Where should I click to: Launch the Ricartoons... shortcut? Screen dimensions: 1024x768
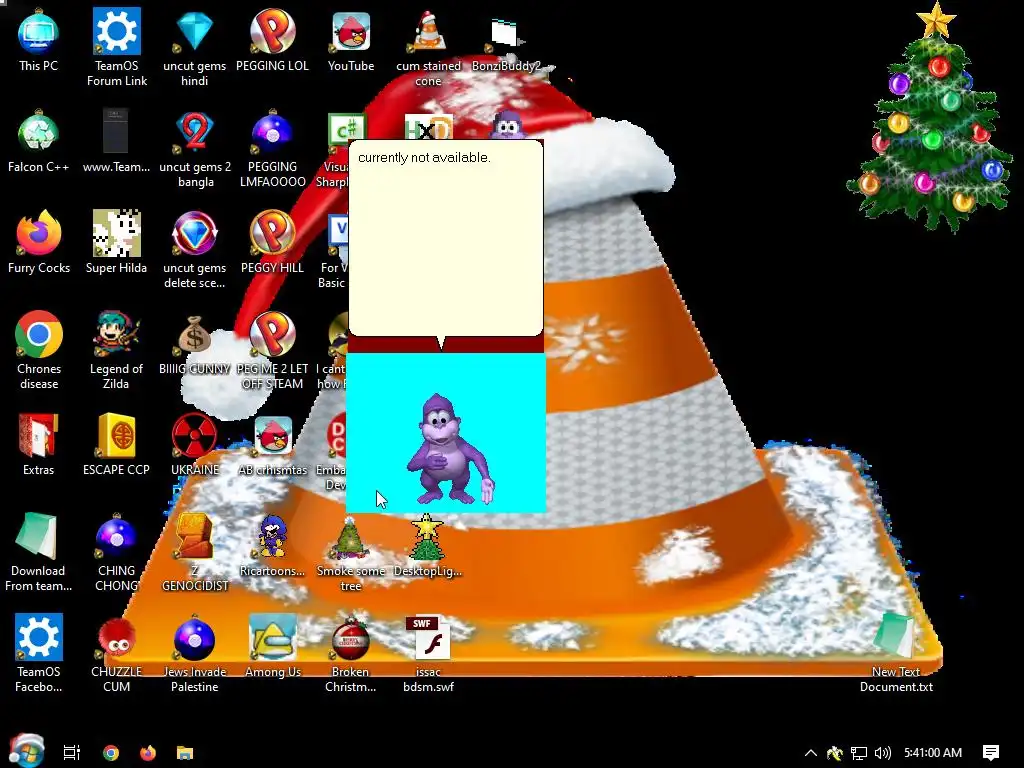[x=272, y=547]
